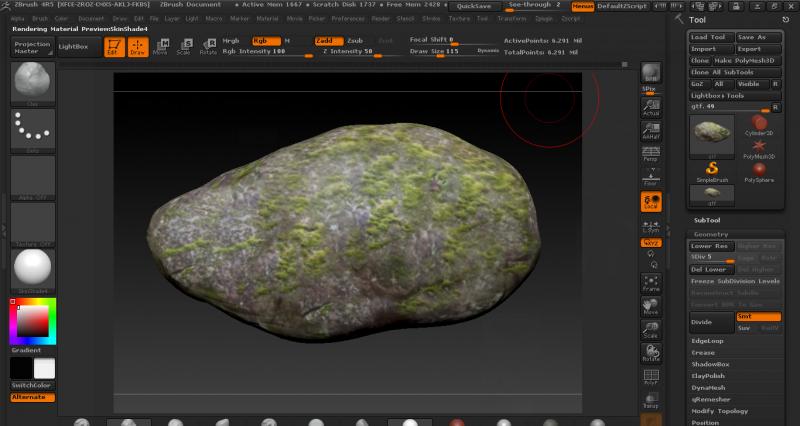Expand the ShadowBox section
This screenshot has height=426, width=800.
[x=711, y=364]
